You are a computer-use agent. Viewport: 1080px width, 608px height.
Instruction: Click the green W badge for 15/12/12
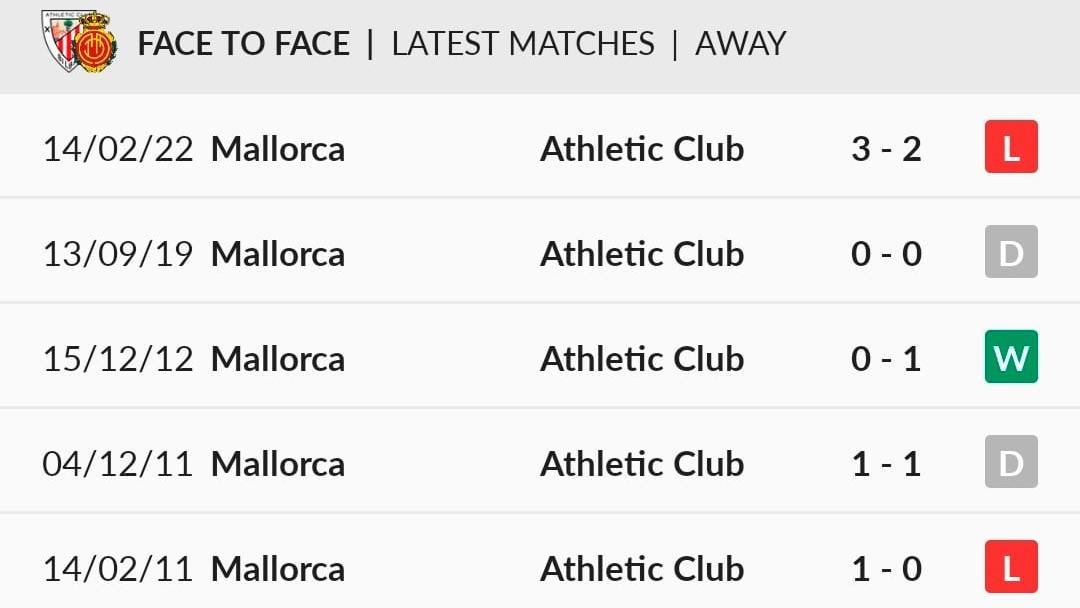pos(1011,357)
